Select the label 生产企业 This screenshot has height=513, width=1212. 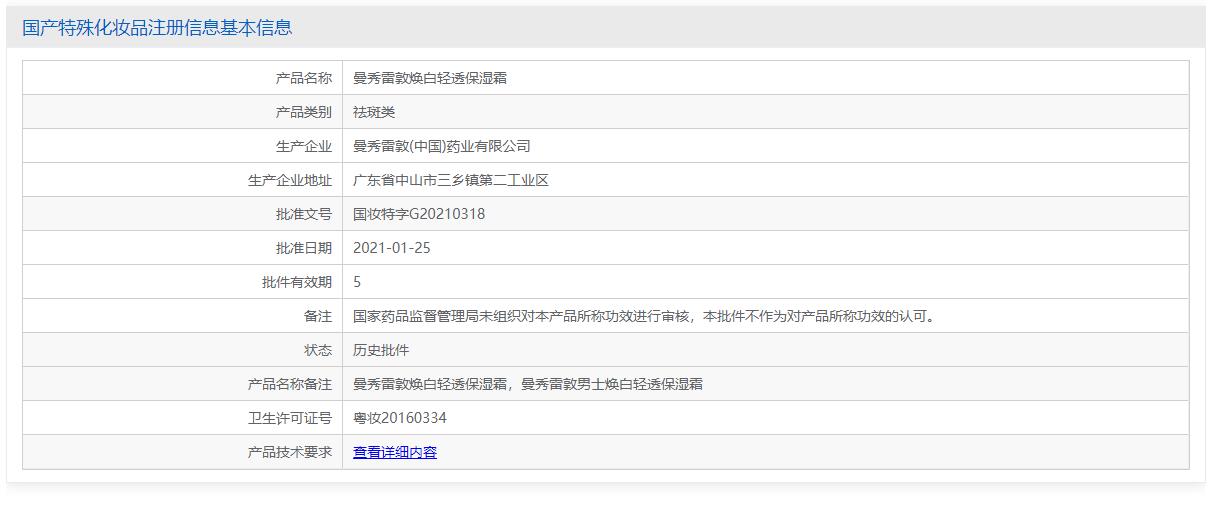[x=304, y=146]
